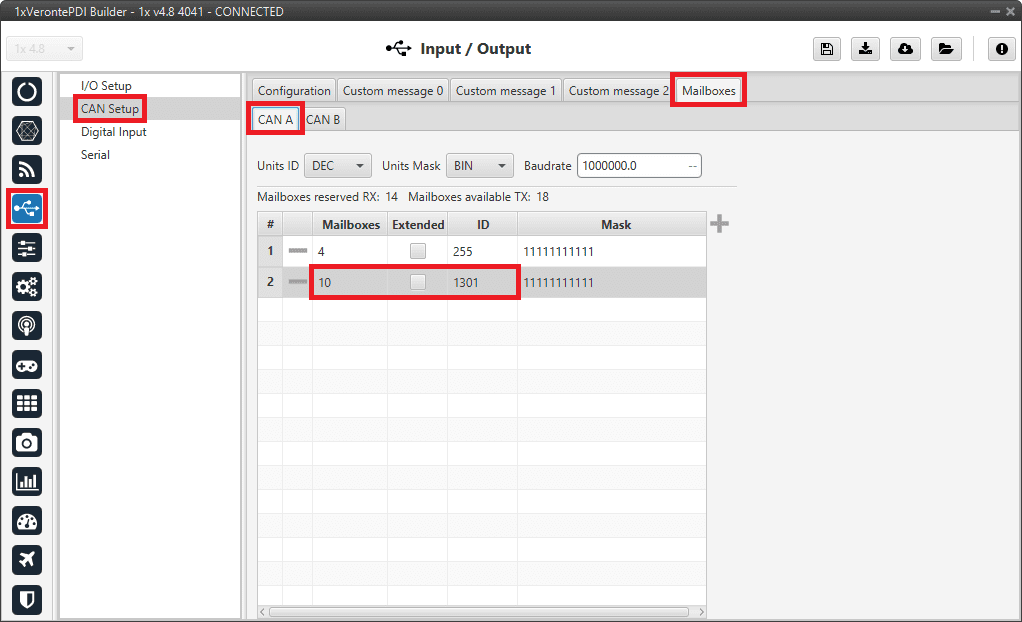This screenshot has width=1022, height=622.
Task: Open the camera section in sidebar
Action: point(27,442)
